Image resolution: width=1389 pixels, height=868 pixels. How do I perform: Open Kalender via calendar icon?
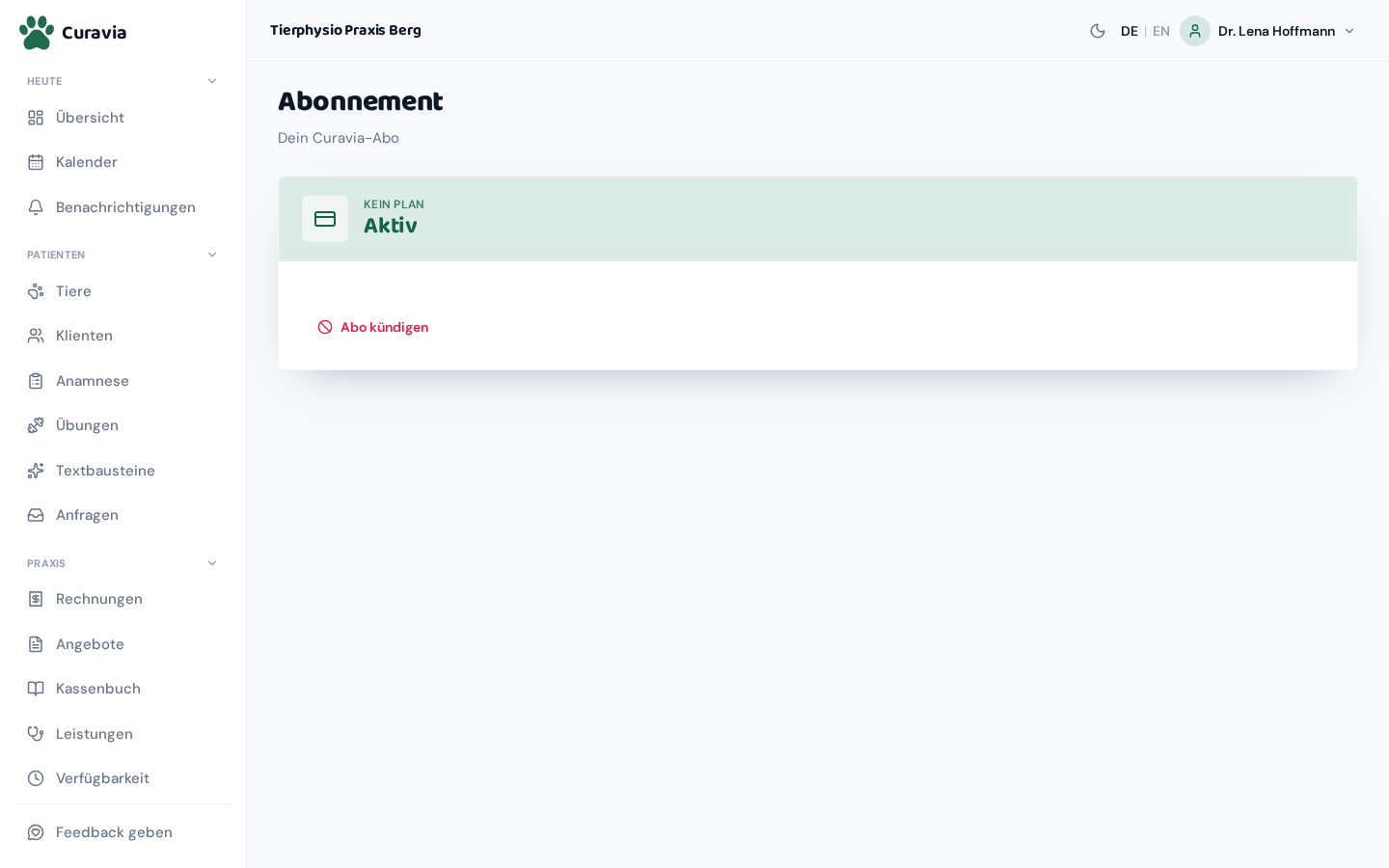click(36, 162)
